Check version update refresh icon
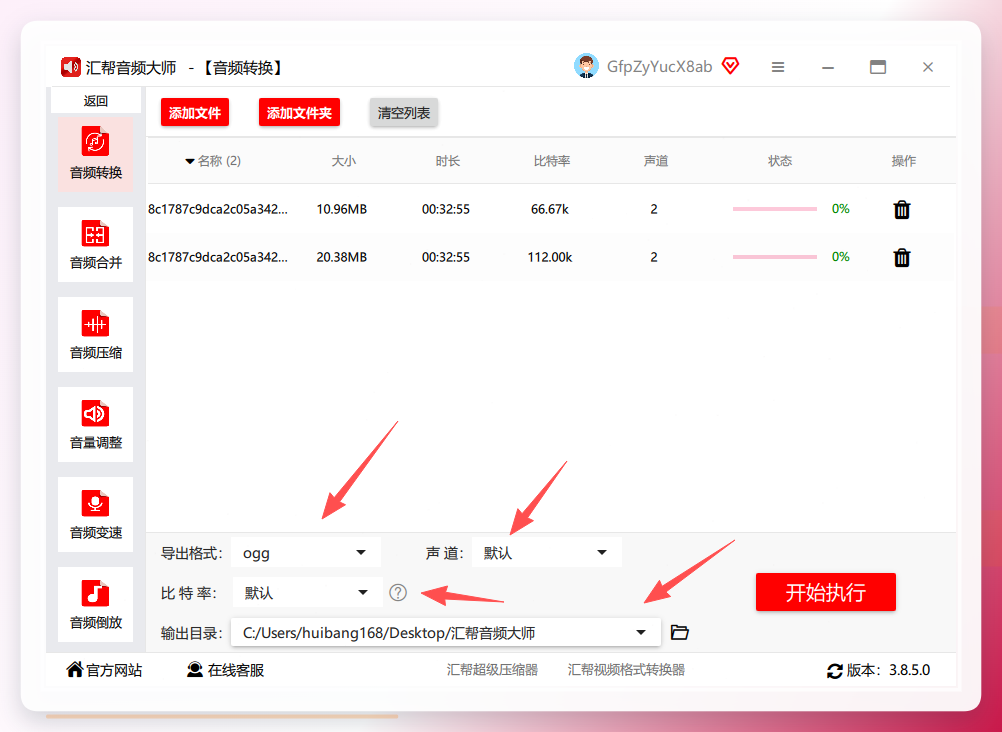 [835, 671]
